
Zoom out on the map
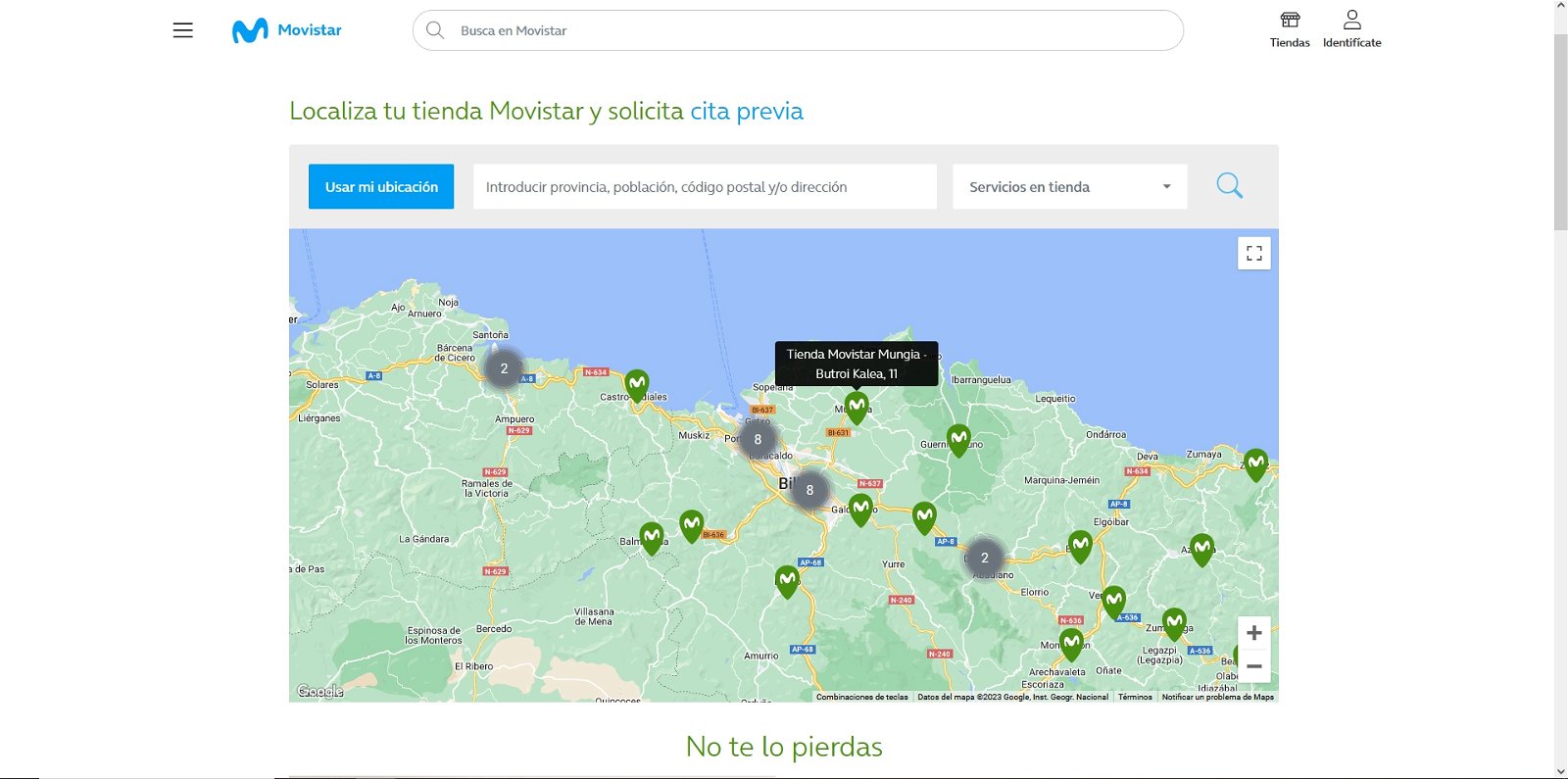click(1253, 666)
